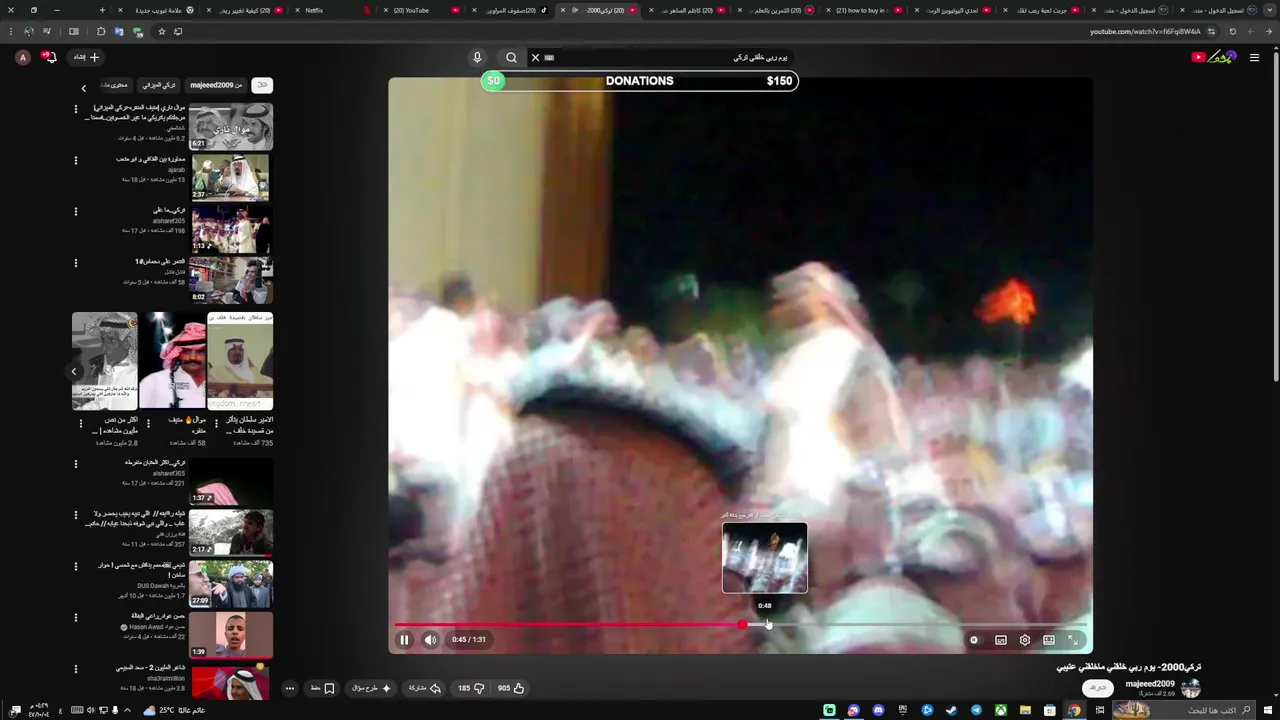
Task: Click the red playhead on progress bar
Action: pyautogui.click(x=742, y=624)
